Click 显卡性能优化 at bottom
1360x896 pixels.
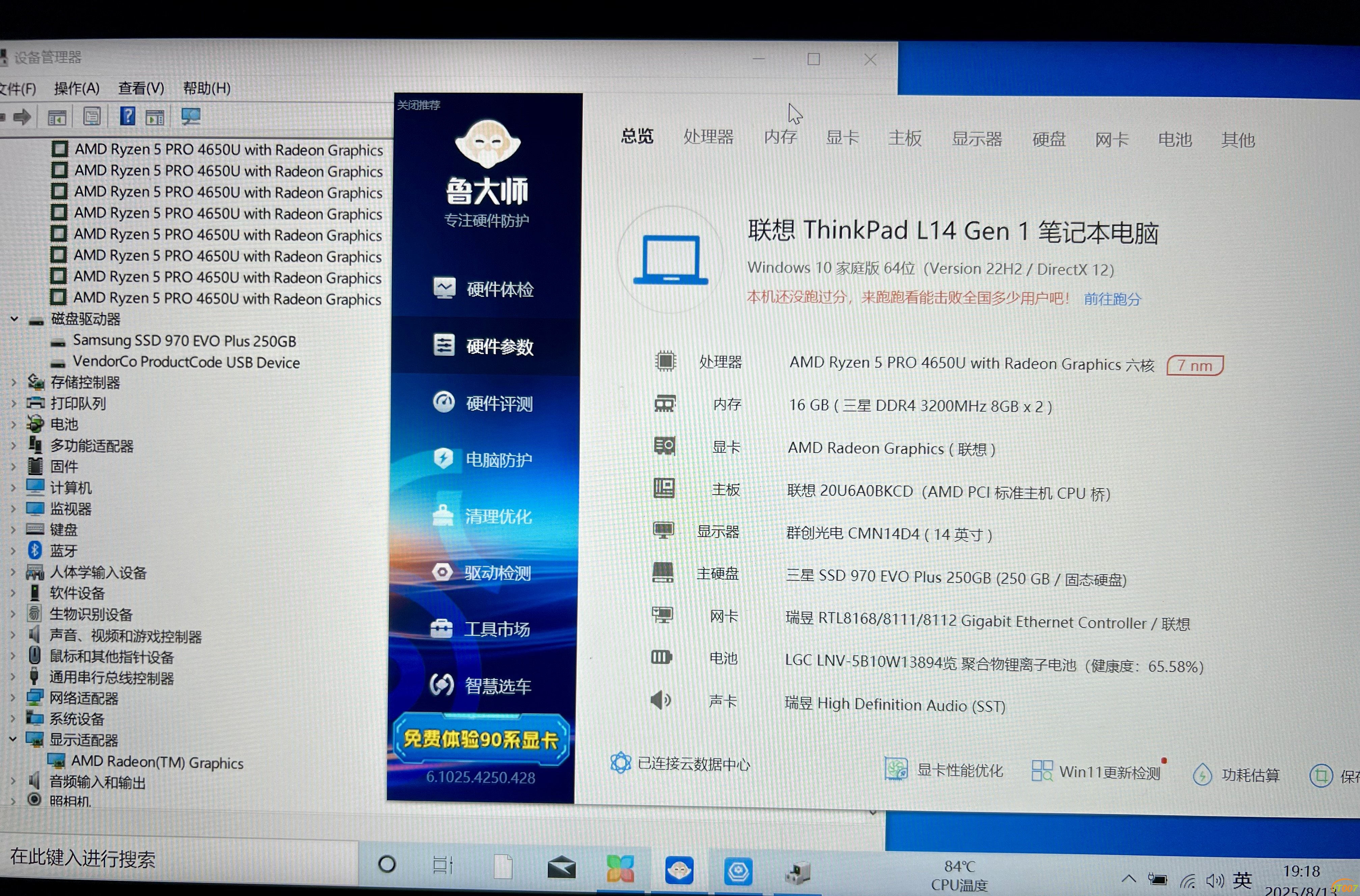[x=944, y=769]
